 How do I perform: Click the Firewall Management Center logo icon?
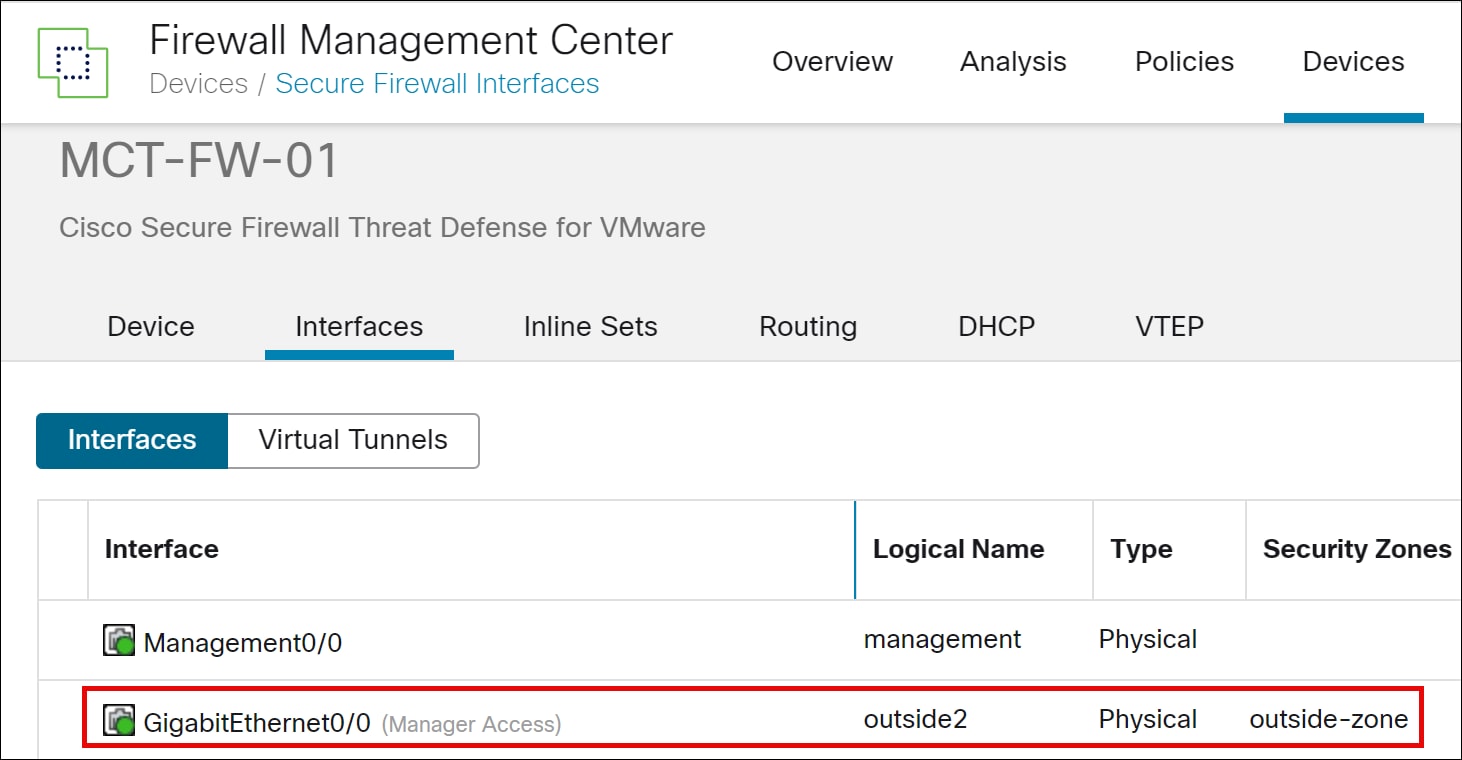point(72,62)
